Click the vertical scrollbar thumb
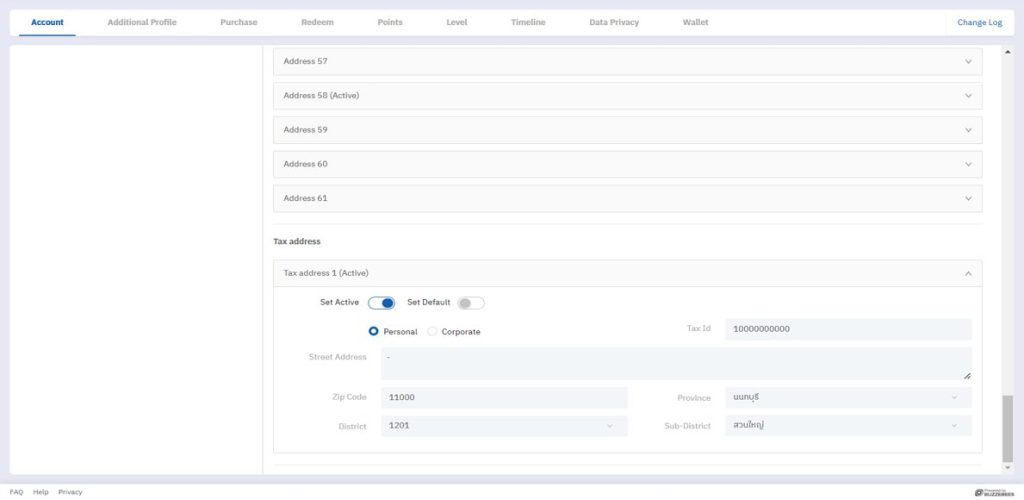This screenshot has width=1024, height=500. coord(1007,428)
